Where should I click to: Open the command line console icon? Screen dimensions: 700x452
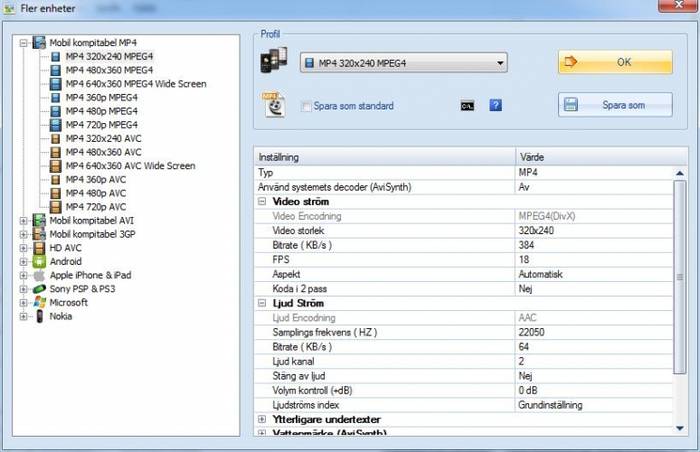467,106
